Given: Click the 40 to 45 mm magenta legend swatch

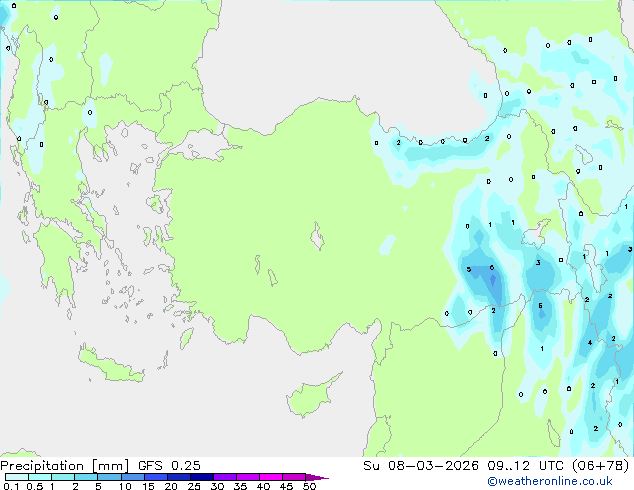Looking at the screenshot, I should (x=271, y=477).
